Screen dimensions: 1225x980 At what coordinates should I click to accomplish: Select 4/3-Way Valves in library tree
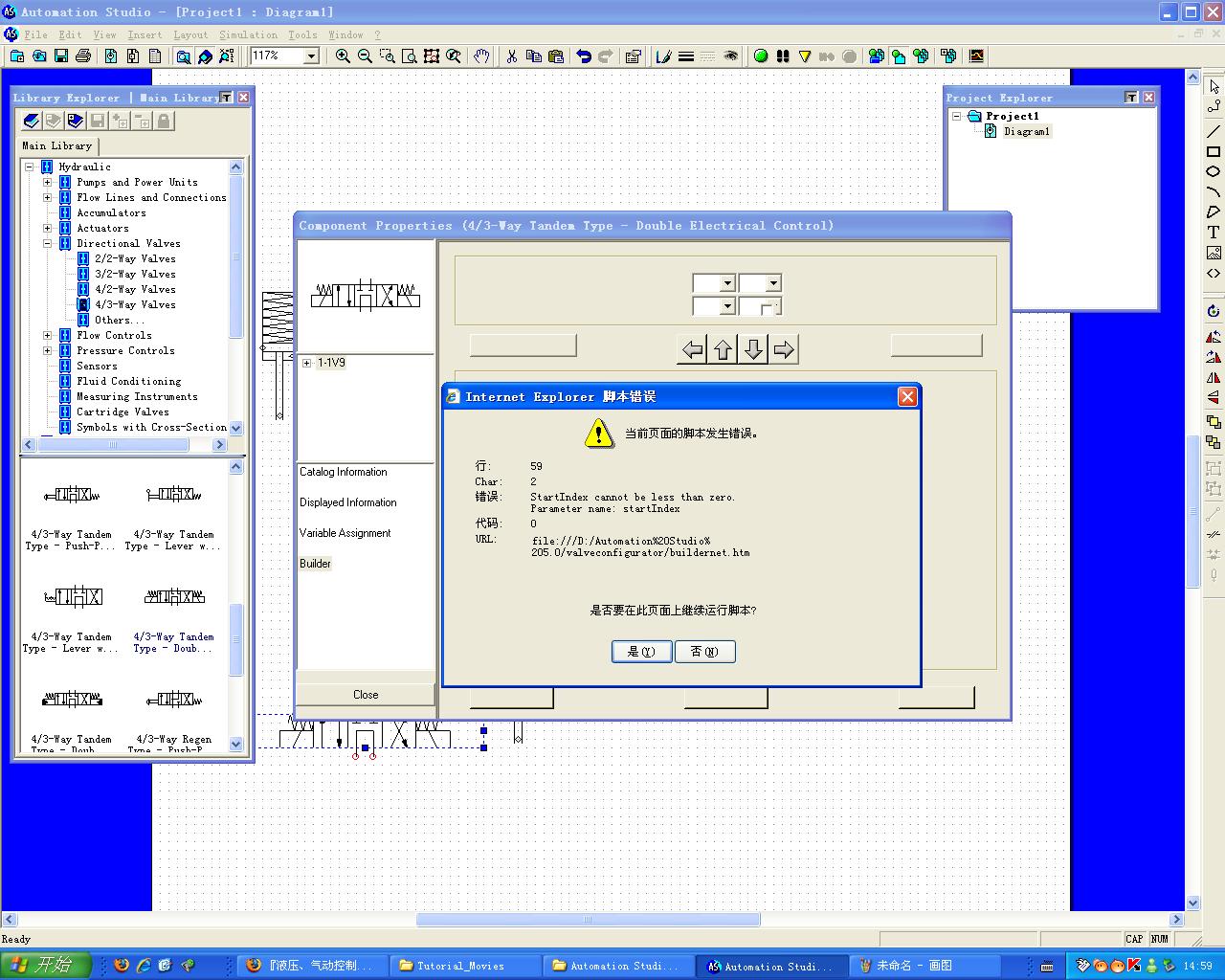(x=135, y=304)
